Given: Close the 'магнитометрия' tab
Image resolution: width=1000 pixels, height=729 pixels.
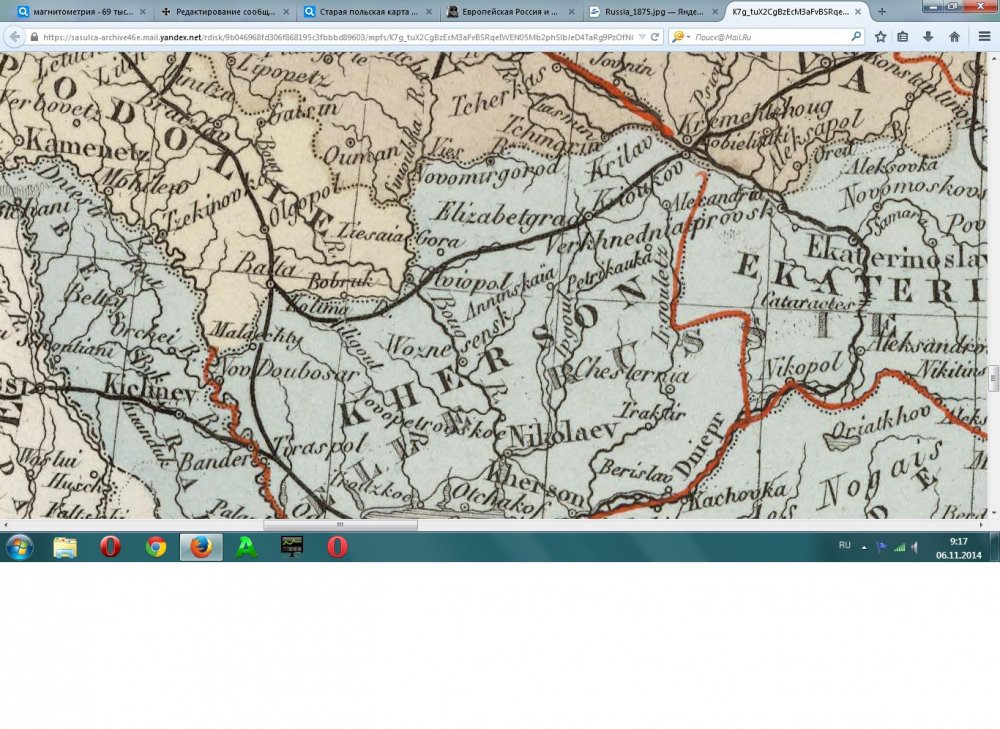Looking at the screenshot, I should (x=142, y=11).
